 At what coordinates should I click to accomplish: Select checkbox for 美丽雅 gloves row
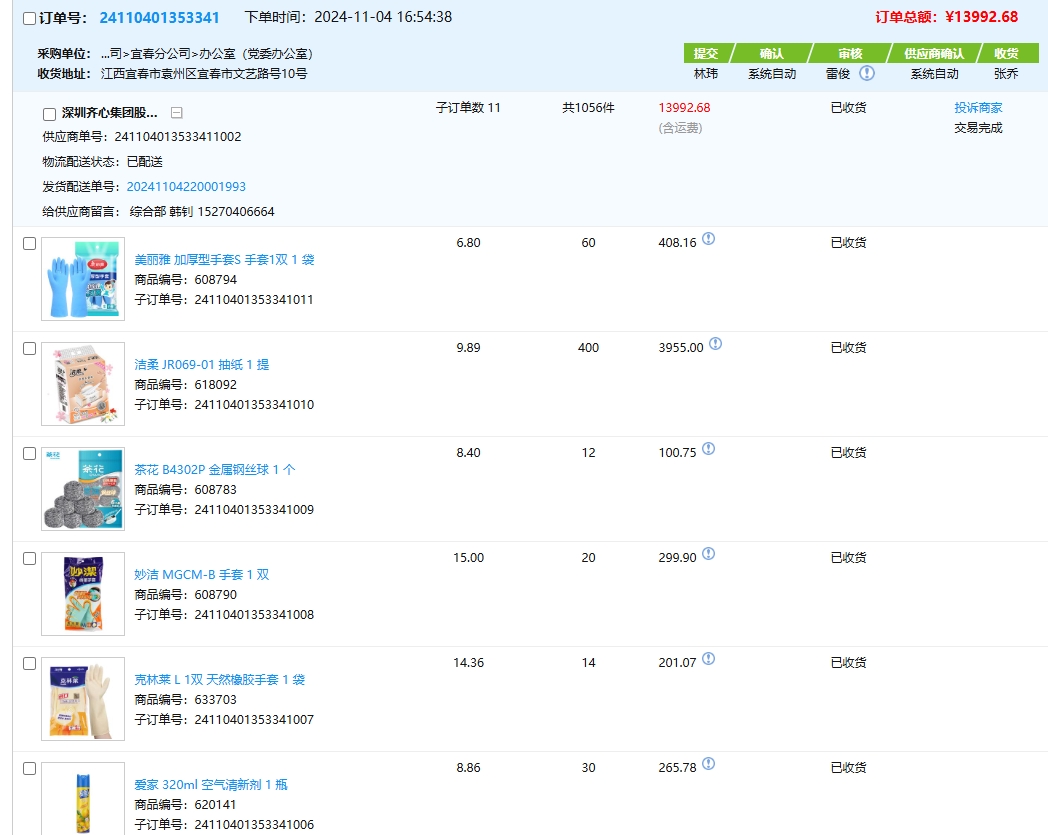[x=29, y=243]
